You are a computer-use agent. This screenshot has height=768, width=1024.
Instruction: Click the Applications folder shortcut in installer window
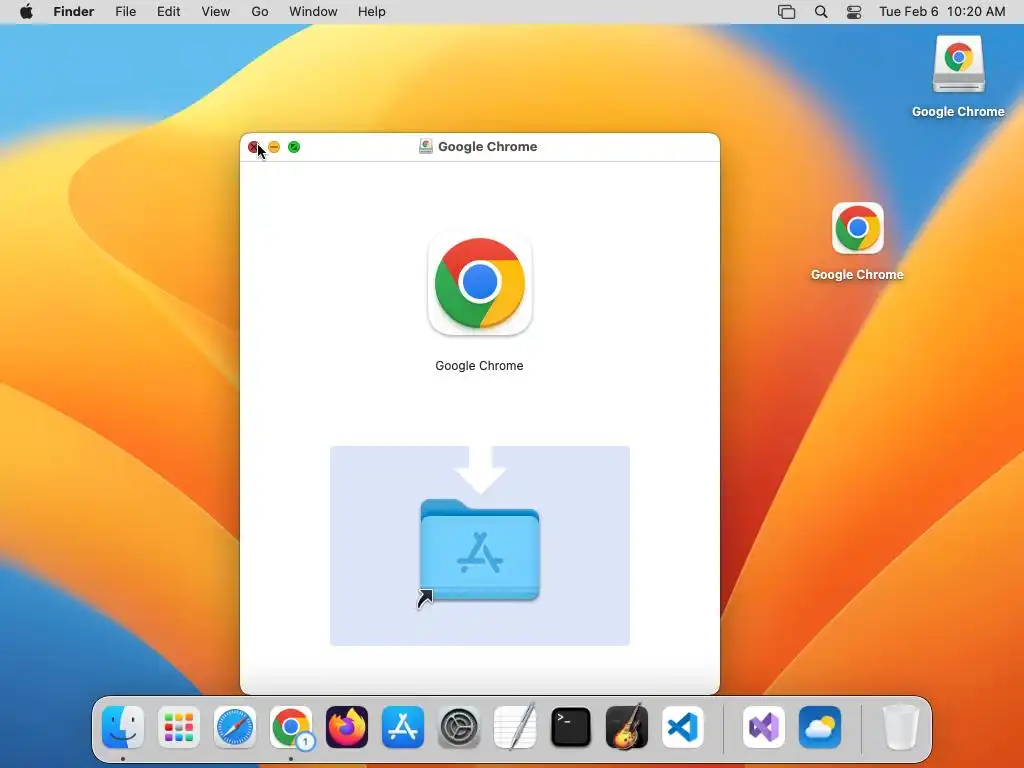click(480, 550)
